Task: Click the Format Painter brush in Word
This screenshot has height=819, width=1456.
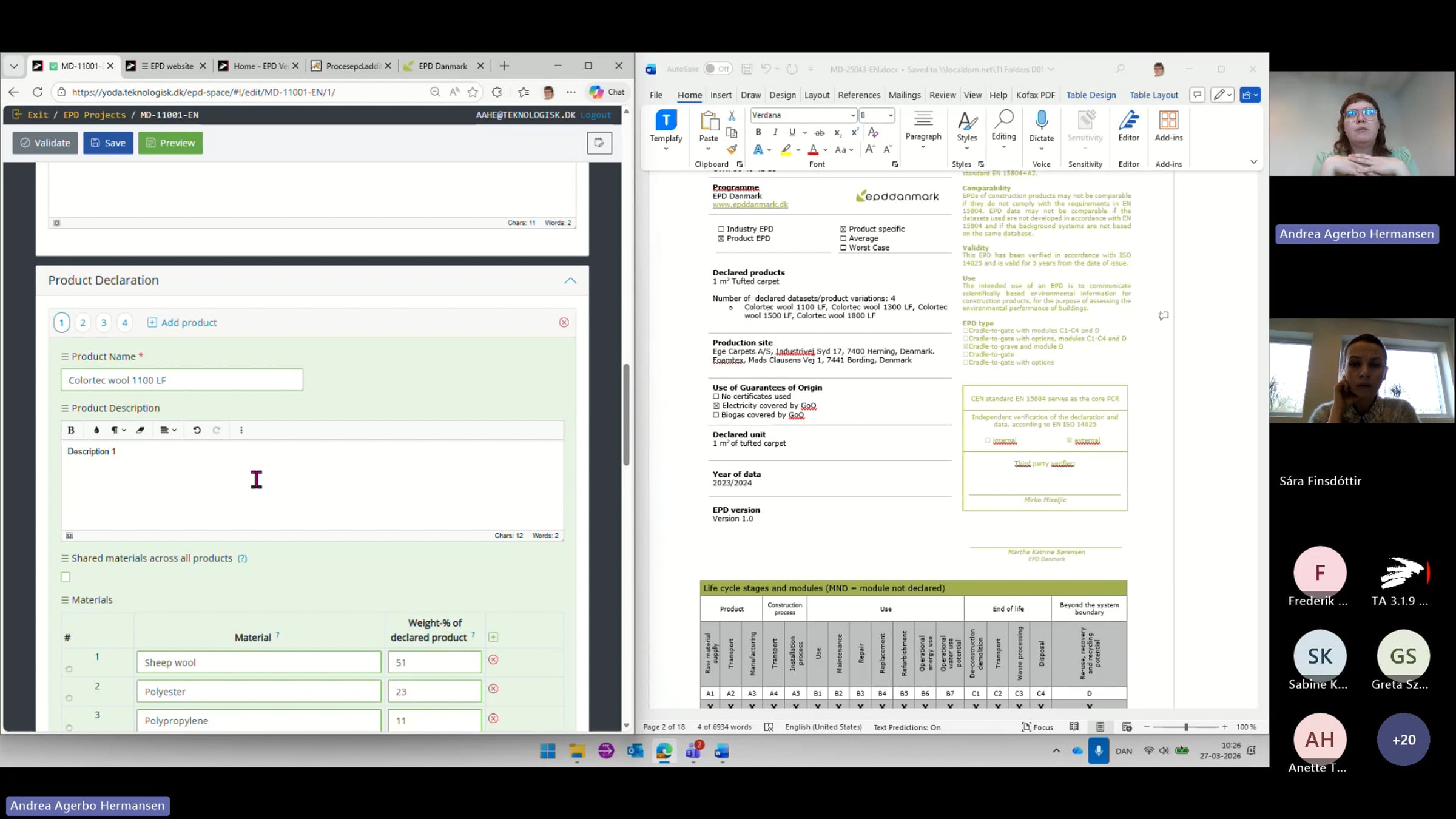Action: point(732,149)
